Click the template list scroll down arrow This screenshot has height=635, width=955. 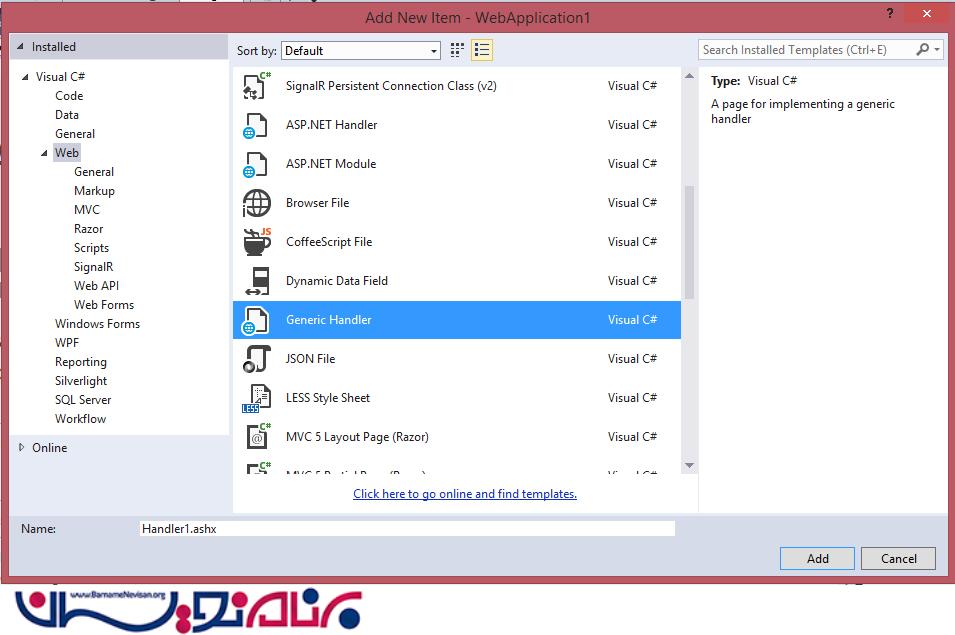pyautogui.click(x=689, y=466)
